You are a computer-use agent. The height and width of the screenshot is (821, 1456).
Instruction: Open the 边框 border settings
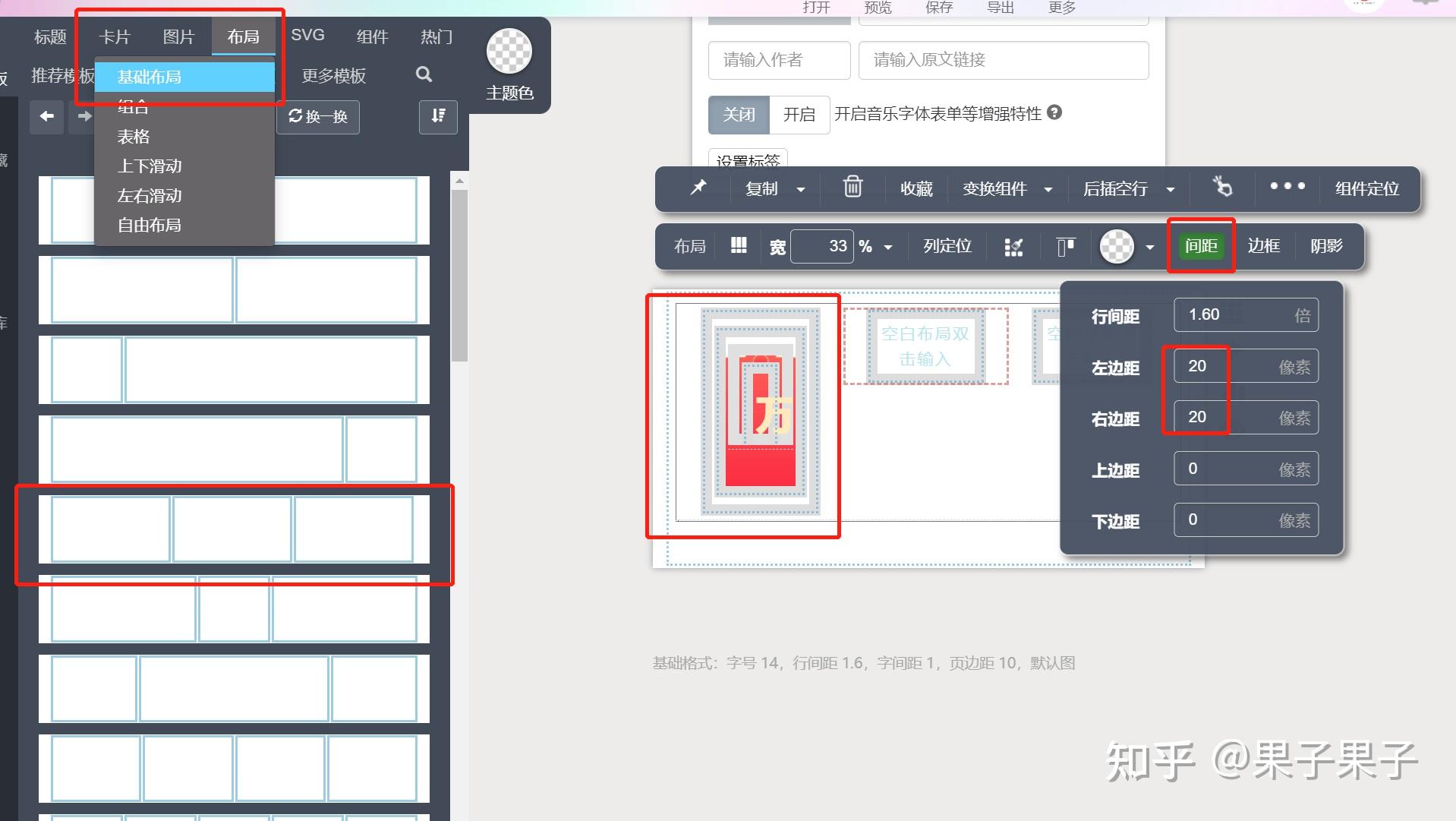pos(1263,245)
